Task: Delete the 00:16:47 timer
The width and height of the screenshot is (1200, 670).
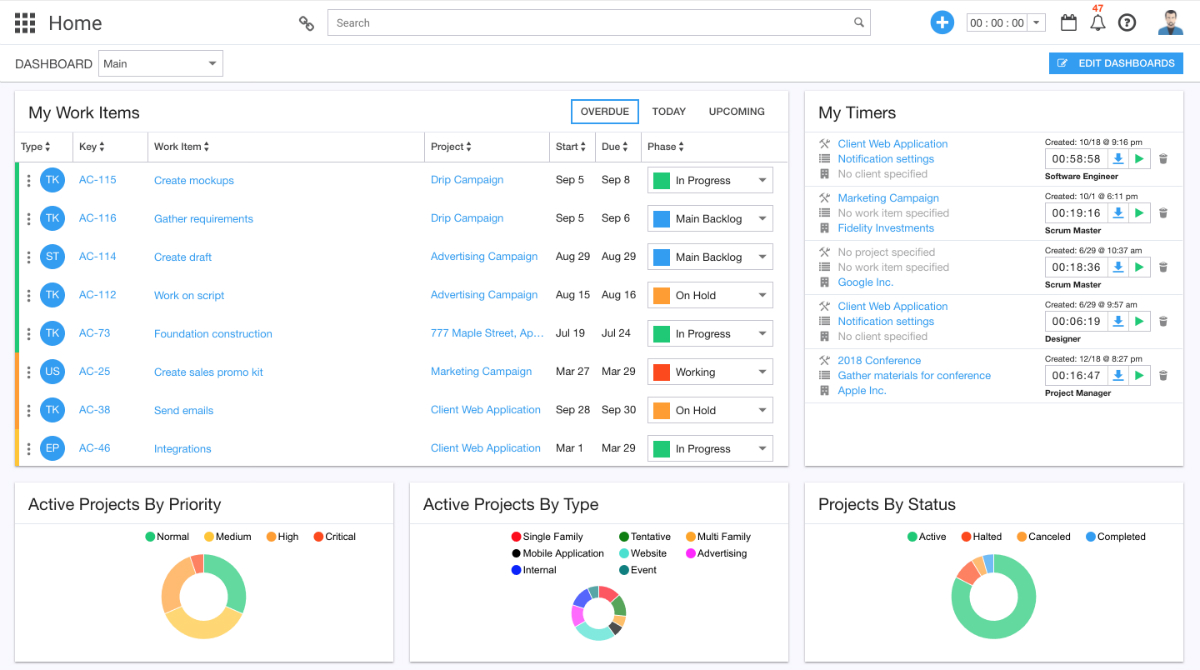Action: click(1163, 375)
